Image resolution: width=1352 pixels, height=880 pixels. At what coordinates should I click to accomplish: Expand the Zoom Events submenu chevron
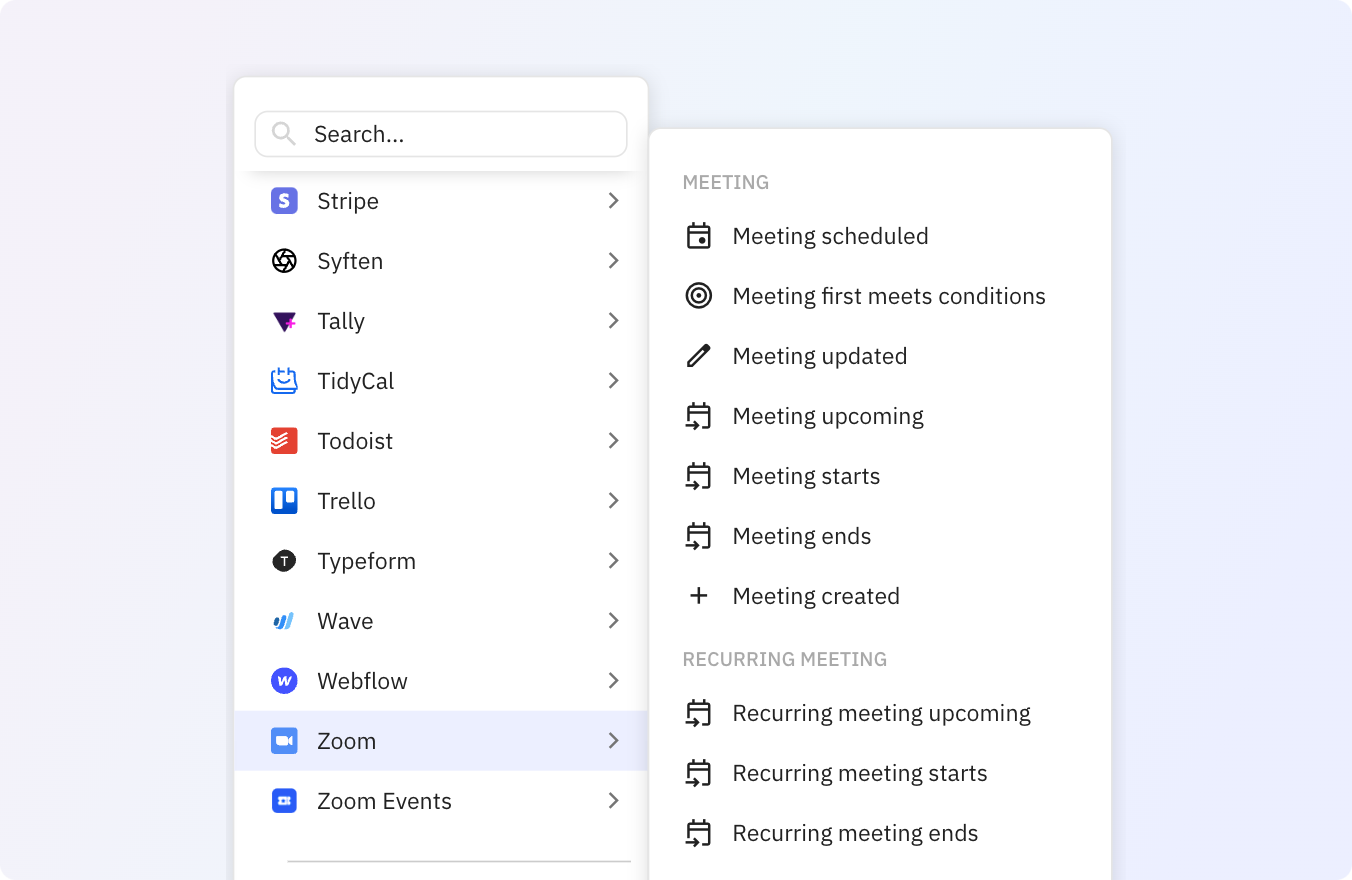(x=614, y=801)
